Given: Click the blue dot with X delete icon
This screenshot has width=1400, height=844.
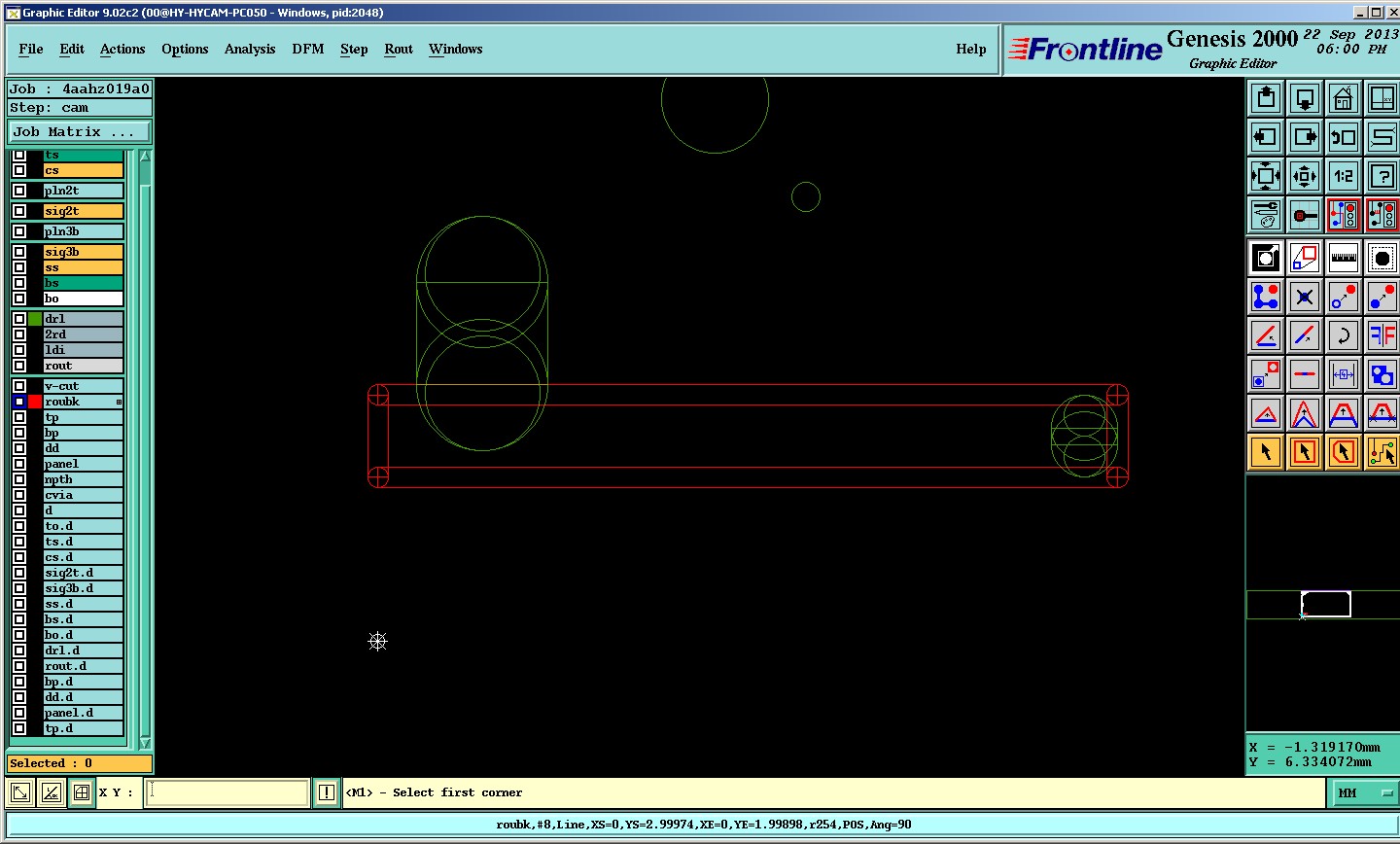Looking at the screenshot, I should (x=1305, y=297).
